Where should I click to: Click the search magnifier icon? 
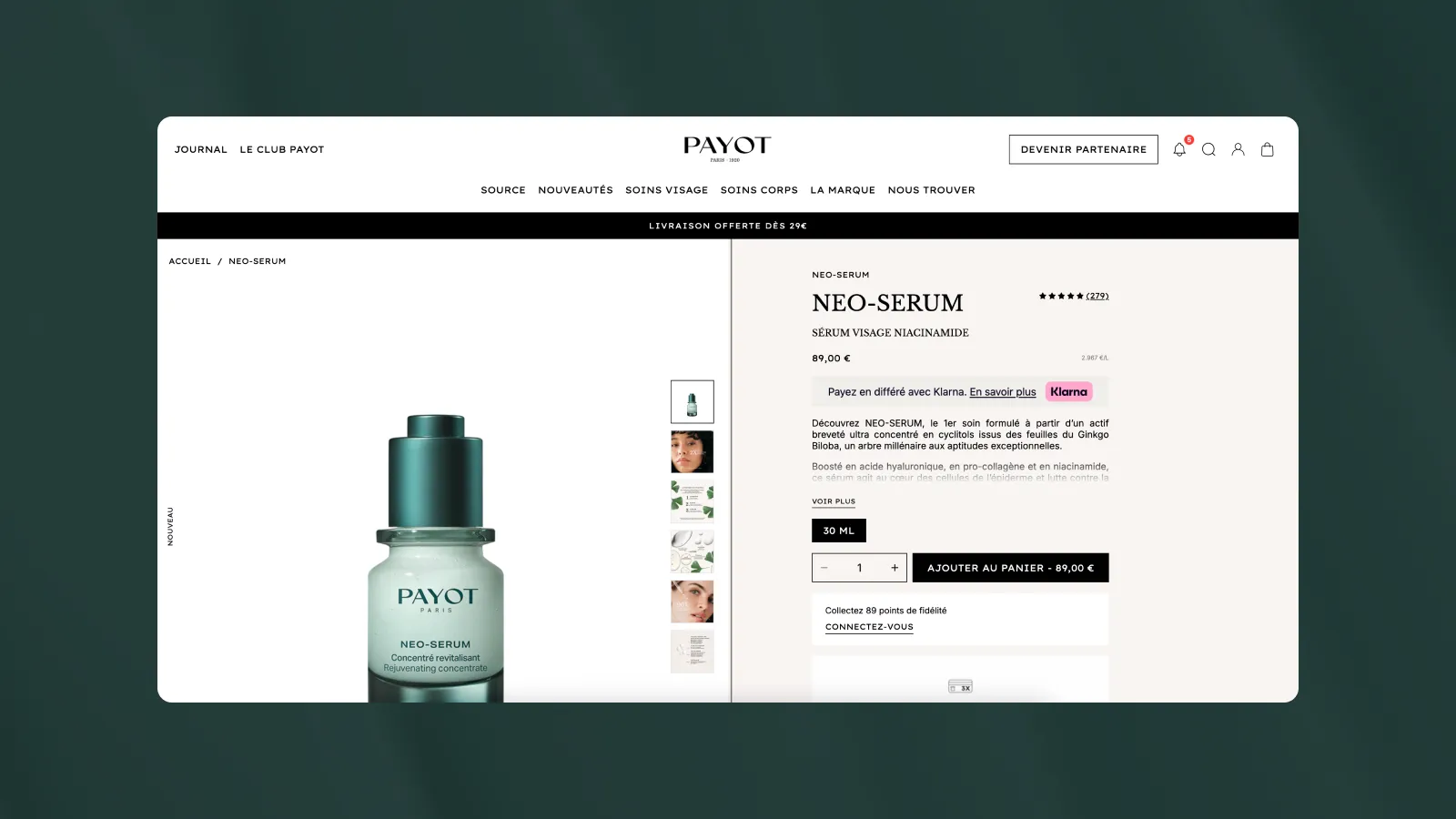click(1208, 149)
